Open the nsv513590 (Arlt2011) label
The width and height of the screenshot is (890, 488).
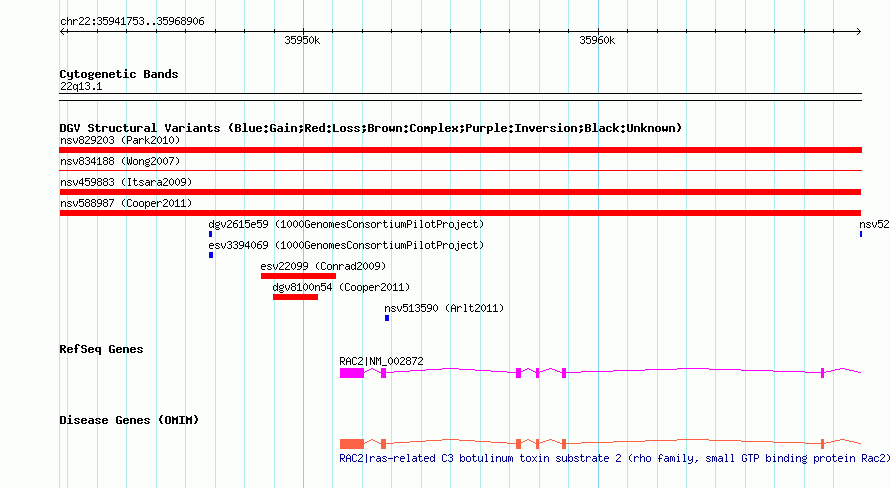(x=444, y=308)
